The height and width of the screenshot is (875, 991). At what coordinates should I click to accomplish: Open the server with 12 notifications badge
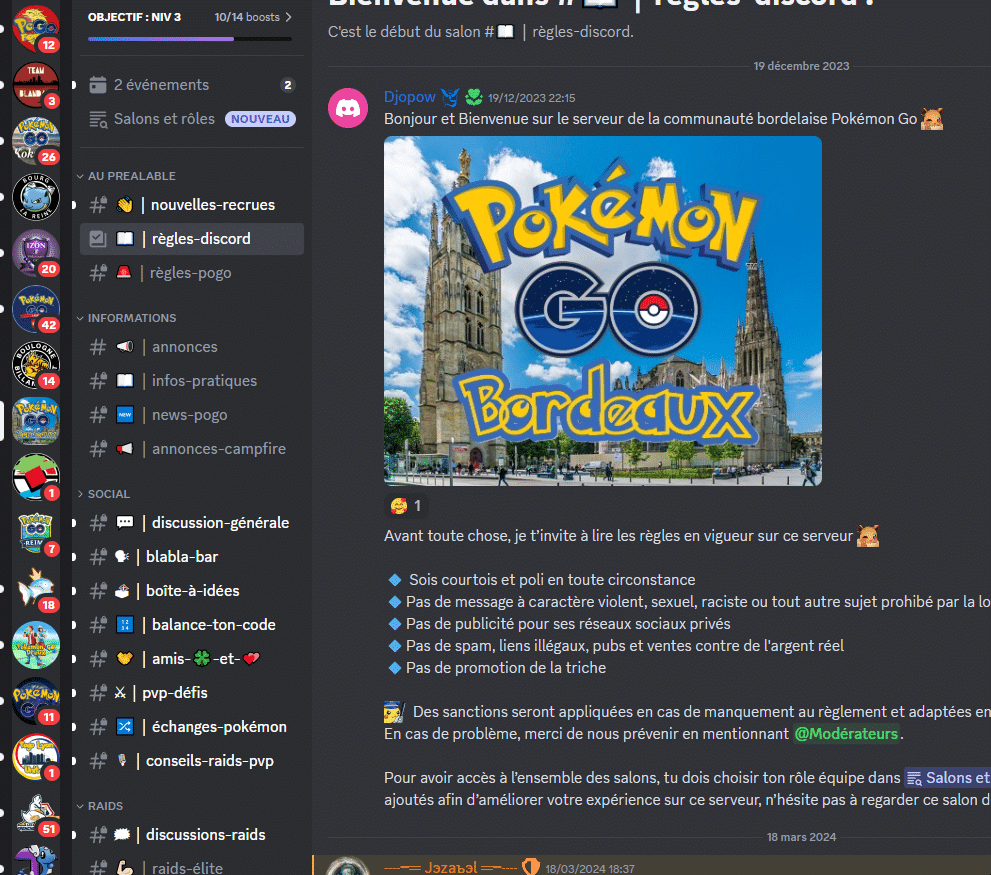pyautogui.click(x=36, y=29)
